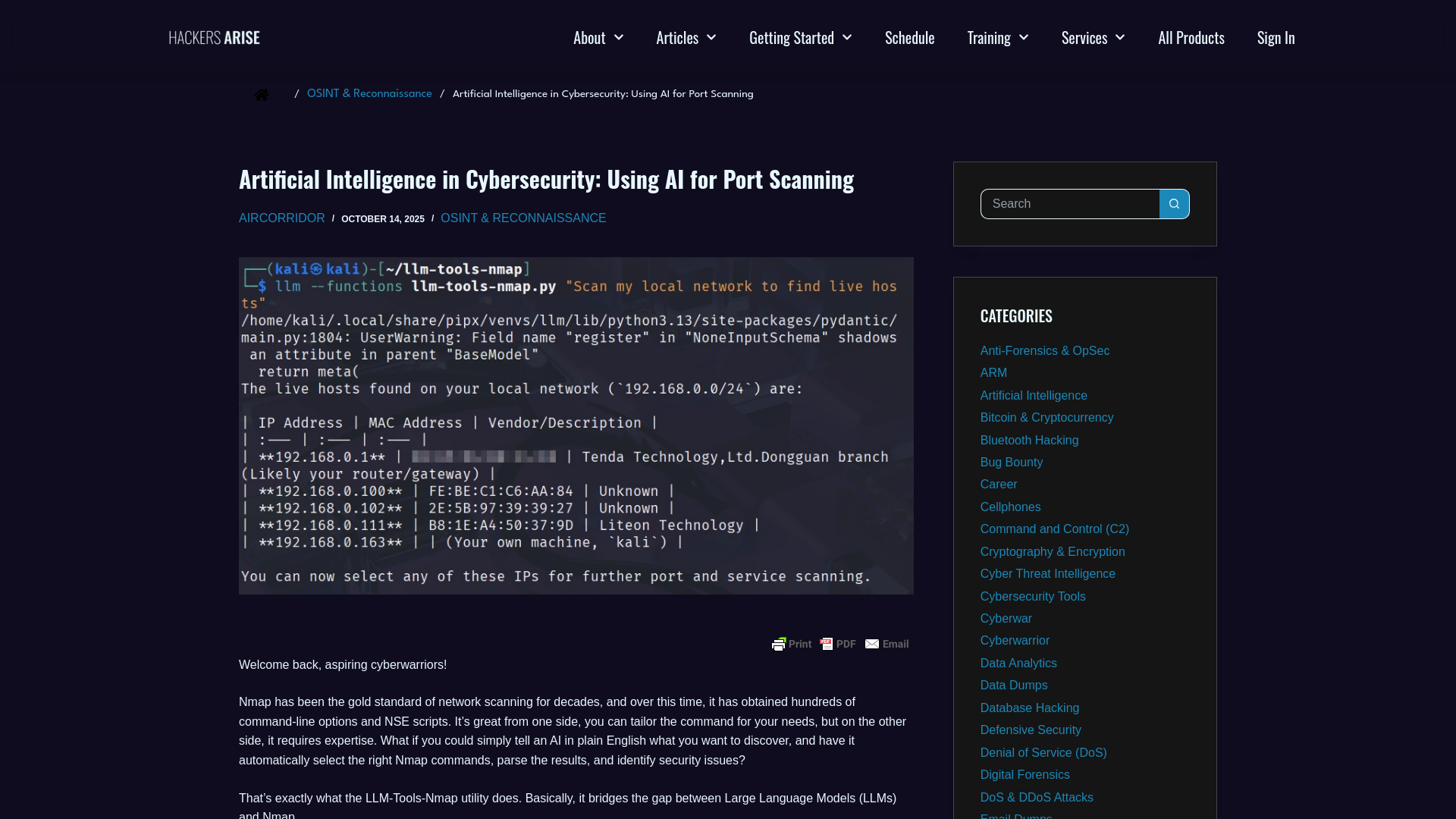The image size is (1456, 819).
Task: Click the search magnifier icon
Action: (x=1174, y=203)
